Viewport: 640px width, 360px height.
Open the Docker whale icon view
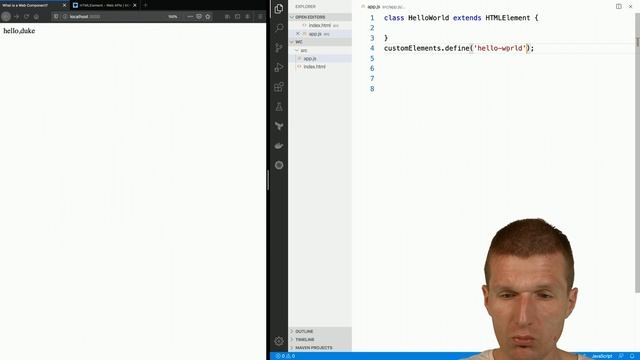click(279, 146)
